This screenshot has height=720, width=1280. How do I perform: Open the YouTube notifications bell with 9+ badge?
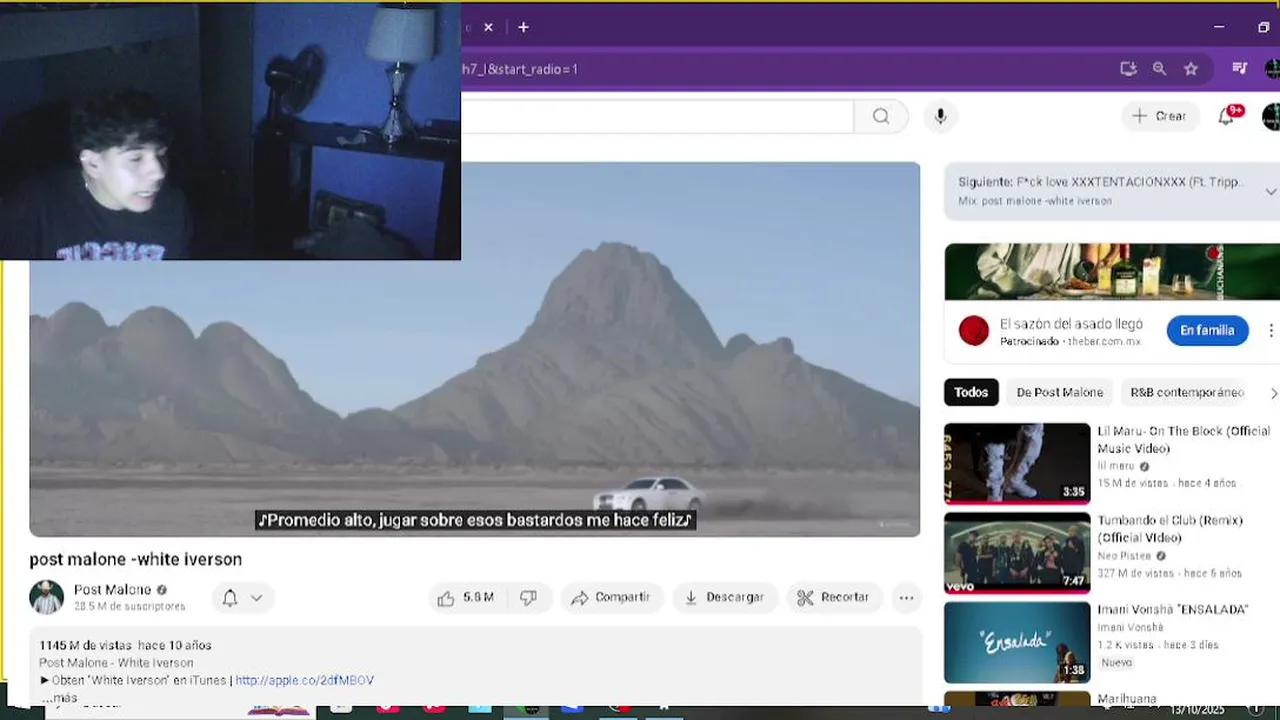coord(1227,116)
